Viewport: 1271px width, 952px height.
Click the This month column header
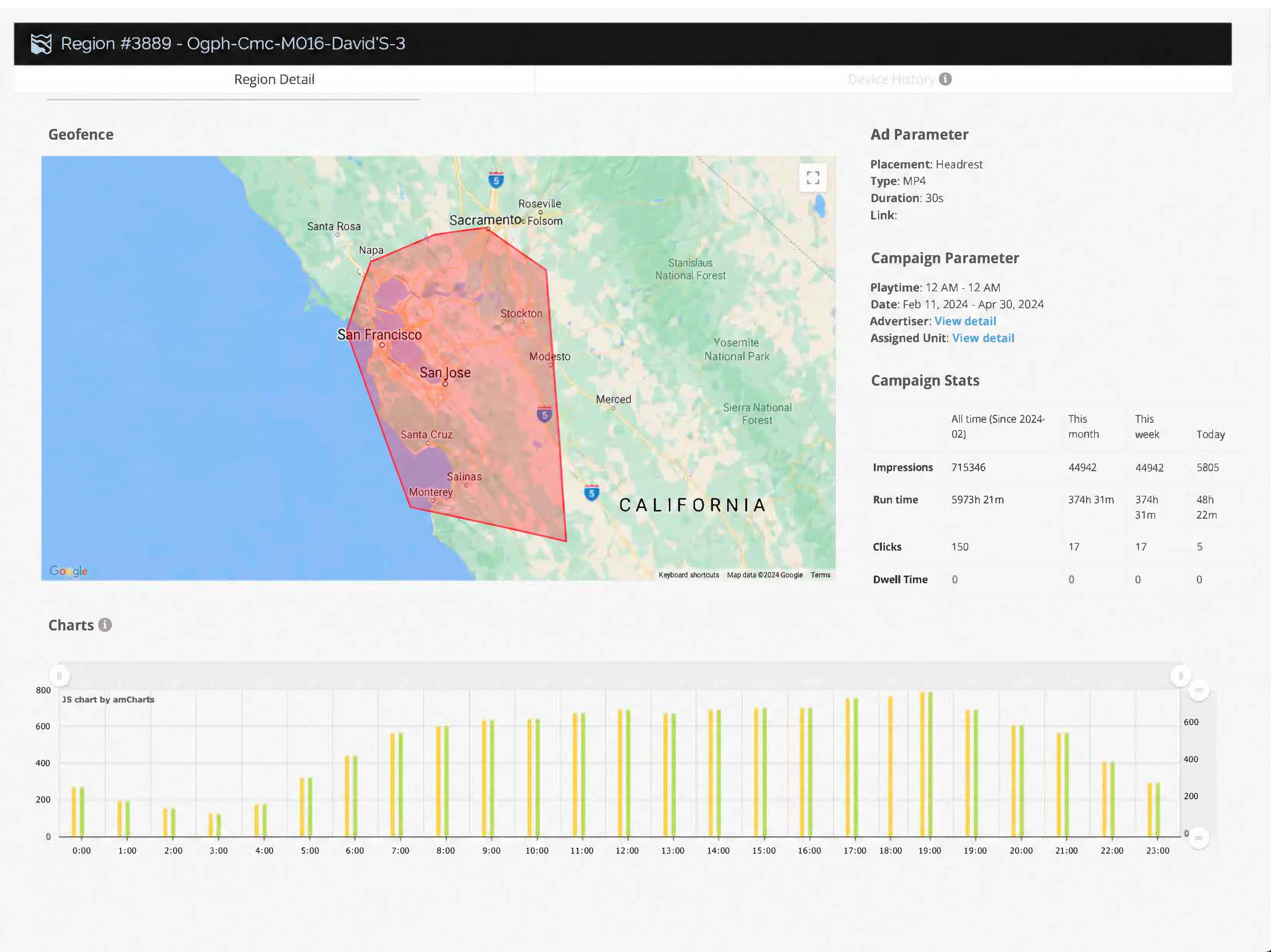click(x=1083, y=427)
